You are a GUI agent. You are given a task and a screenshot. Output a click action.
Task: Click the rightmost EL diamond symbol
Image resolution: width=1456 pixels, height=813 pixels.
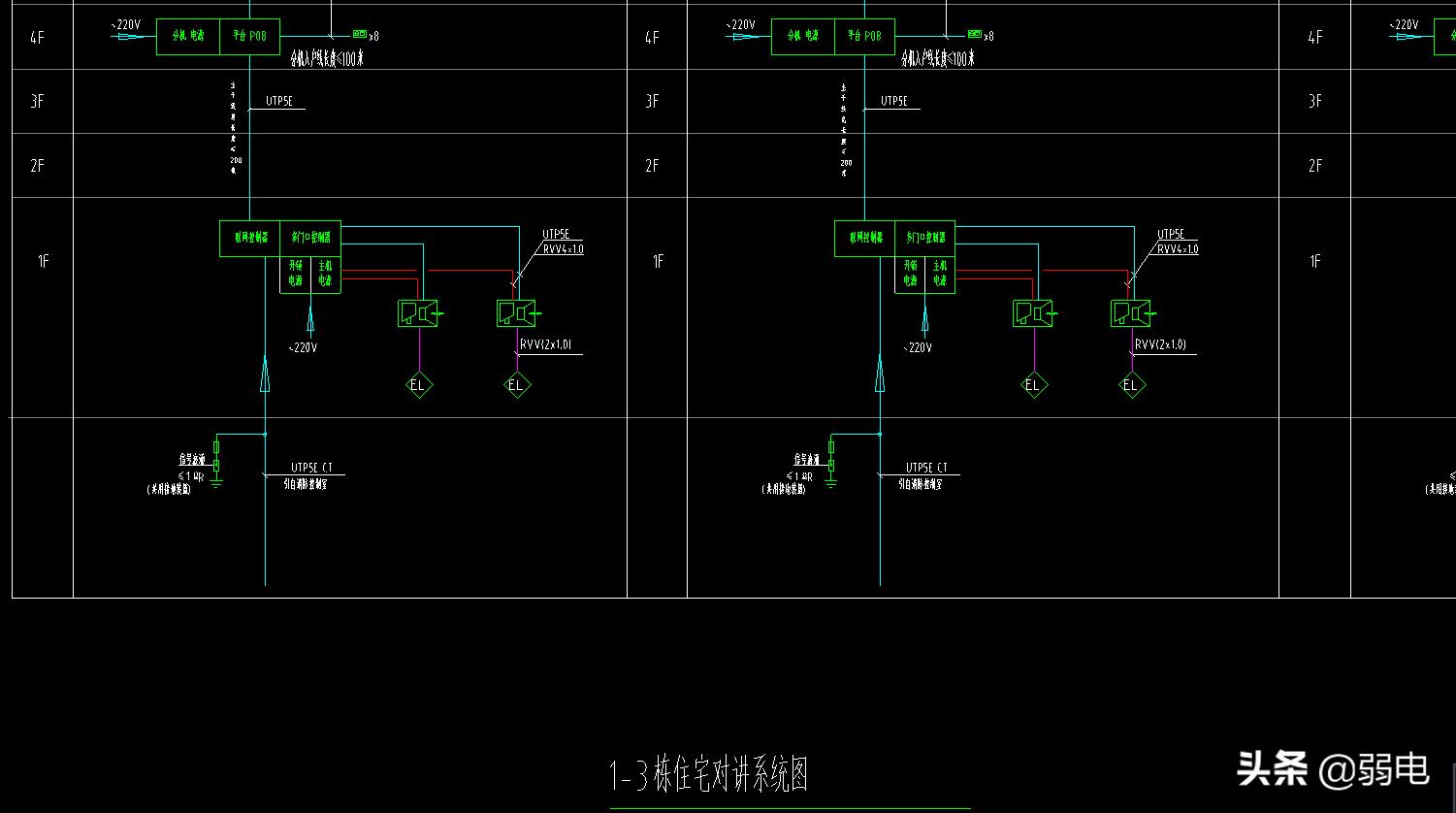click(1130, 385)
